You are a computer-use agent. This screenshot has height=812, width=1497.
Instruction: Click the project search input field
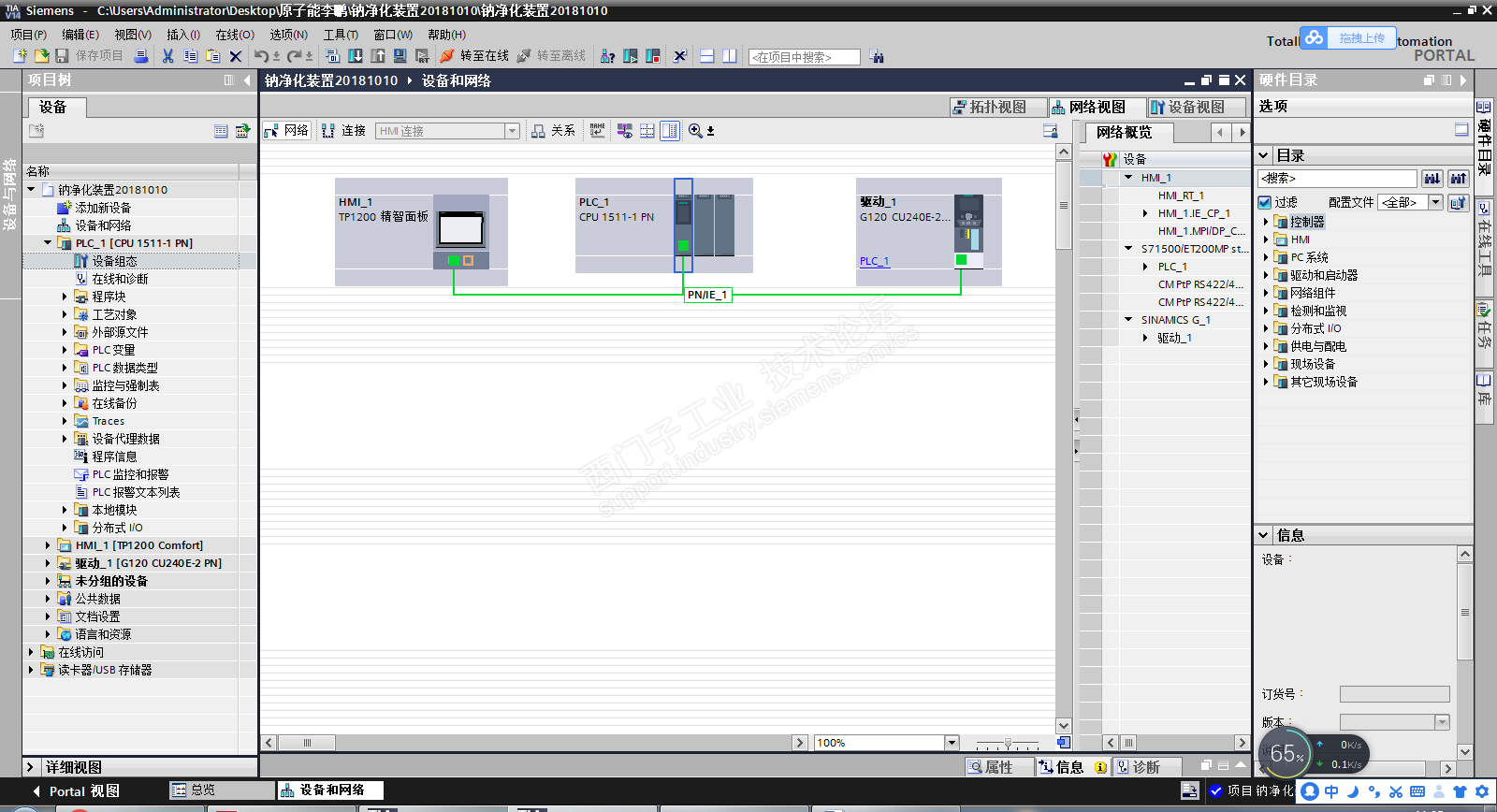tap(805, 57)
